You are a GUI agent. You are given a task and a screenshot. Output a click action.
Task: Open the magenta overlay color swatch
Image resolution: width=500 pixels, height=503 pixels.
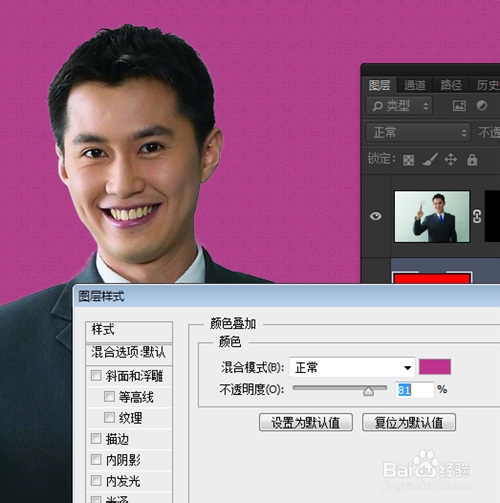(435, 367)
